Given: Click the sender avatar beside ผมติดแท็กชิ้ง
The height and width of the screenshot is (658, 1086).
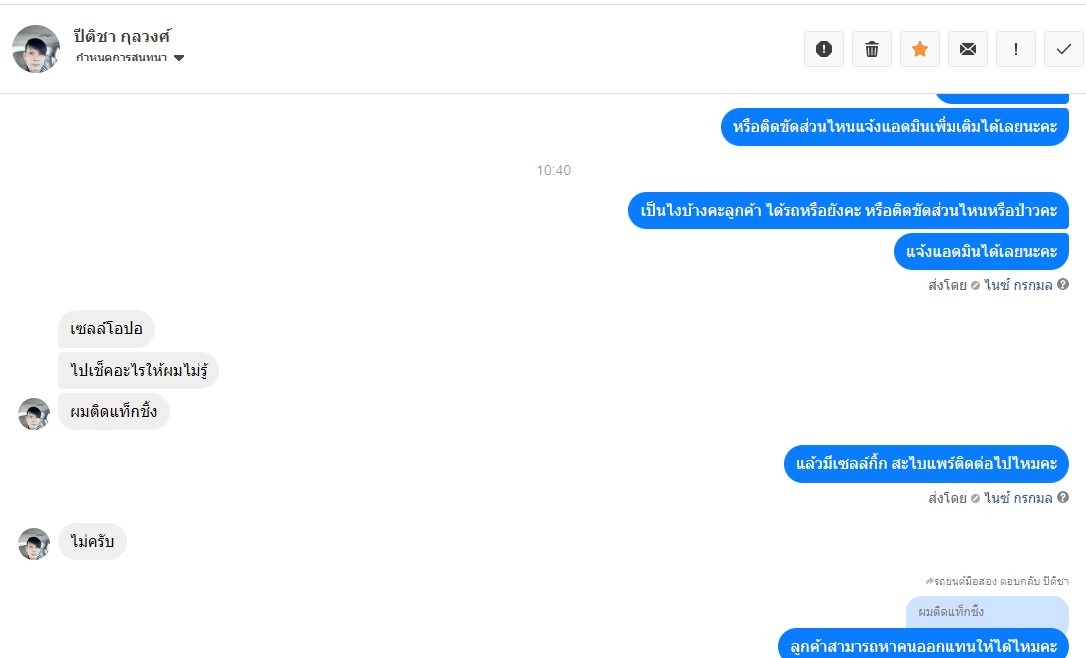Looking at the screenshot, I should point(34,414).
